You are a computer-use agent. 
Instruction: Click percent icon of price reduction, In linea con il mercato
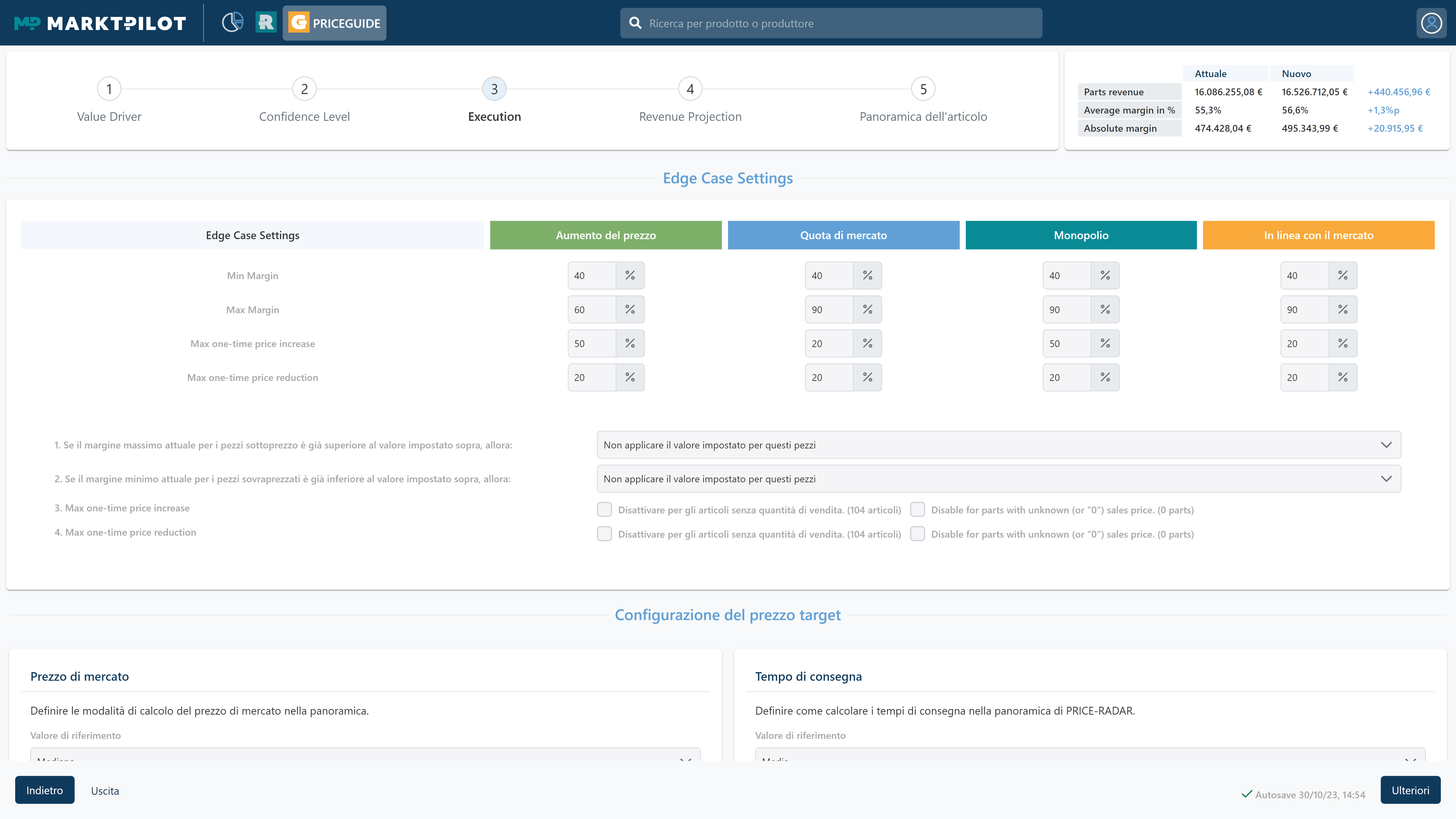(1343, 377)
